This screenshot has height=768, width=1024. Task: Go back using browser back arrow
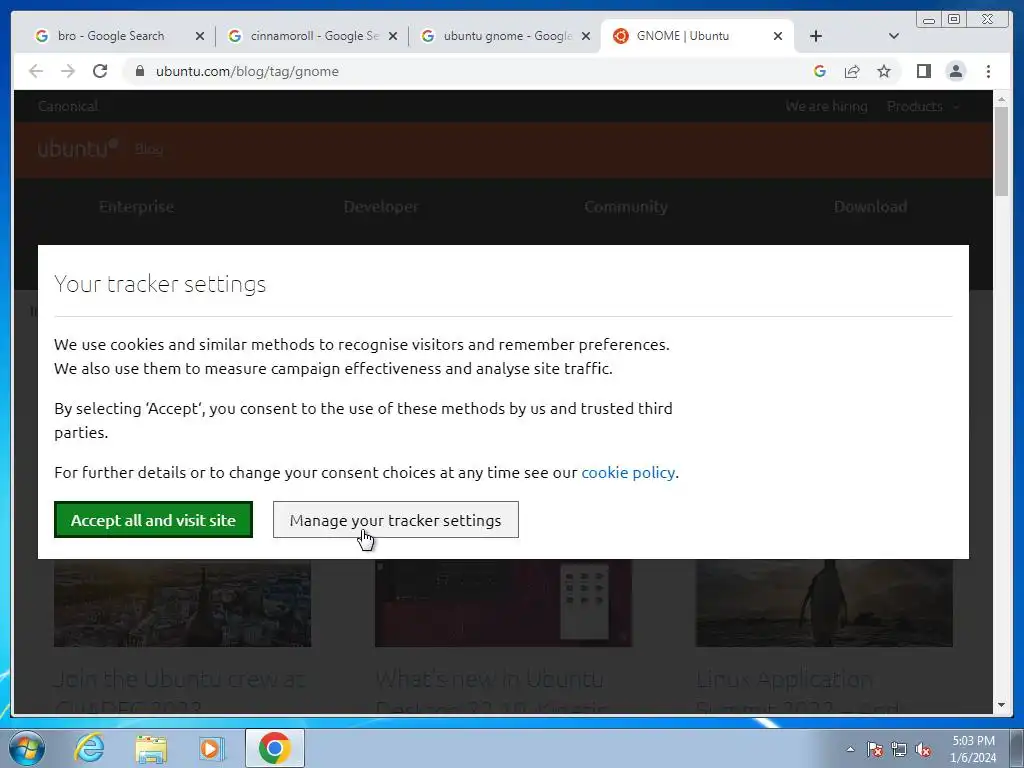pyautogui.click(x=36, y=71)
